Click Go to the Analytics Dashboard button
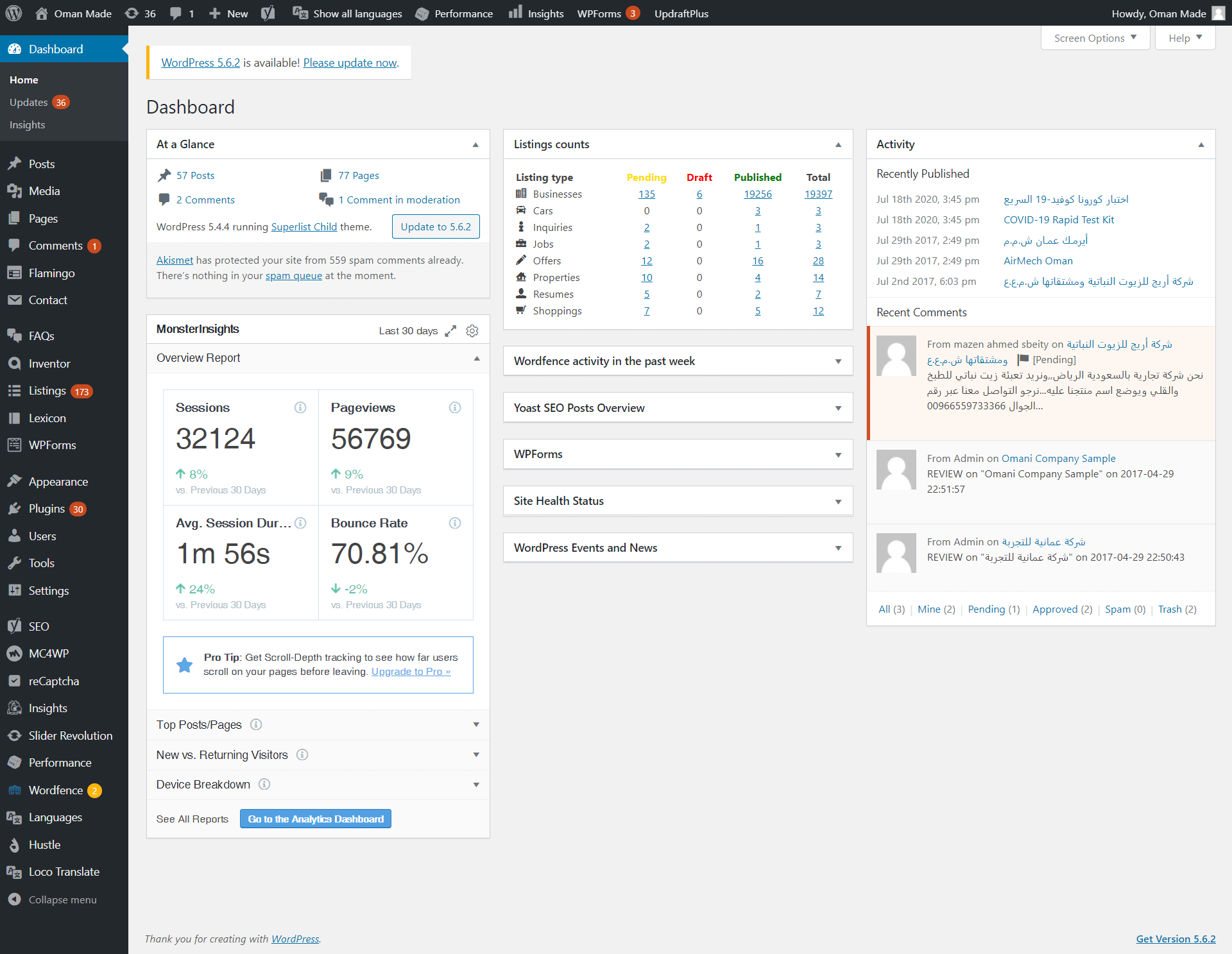 click(x=316, y=819)
